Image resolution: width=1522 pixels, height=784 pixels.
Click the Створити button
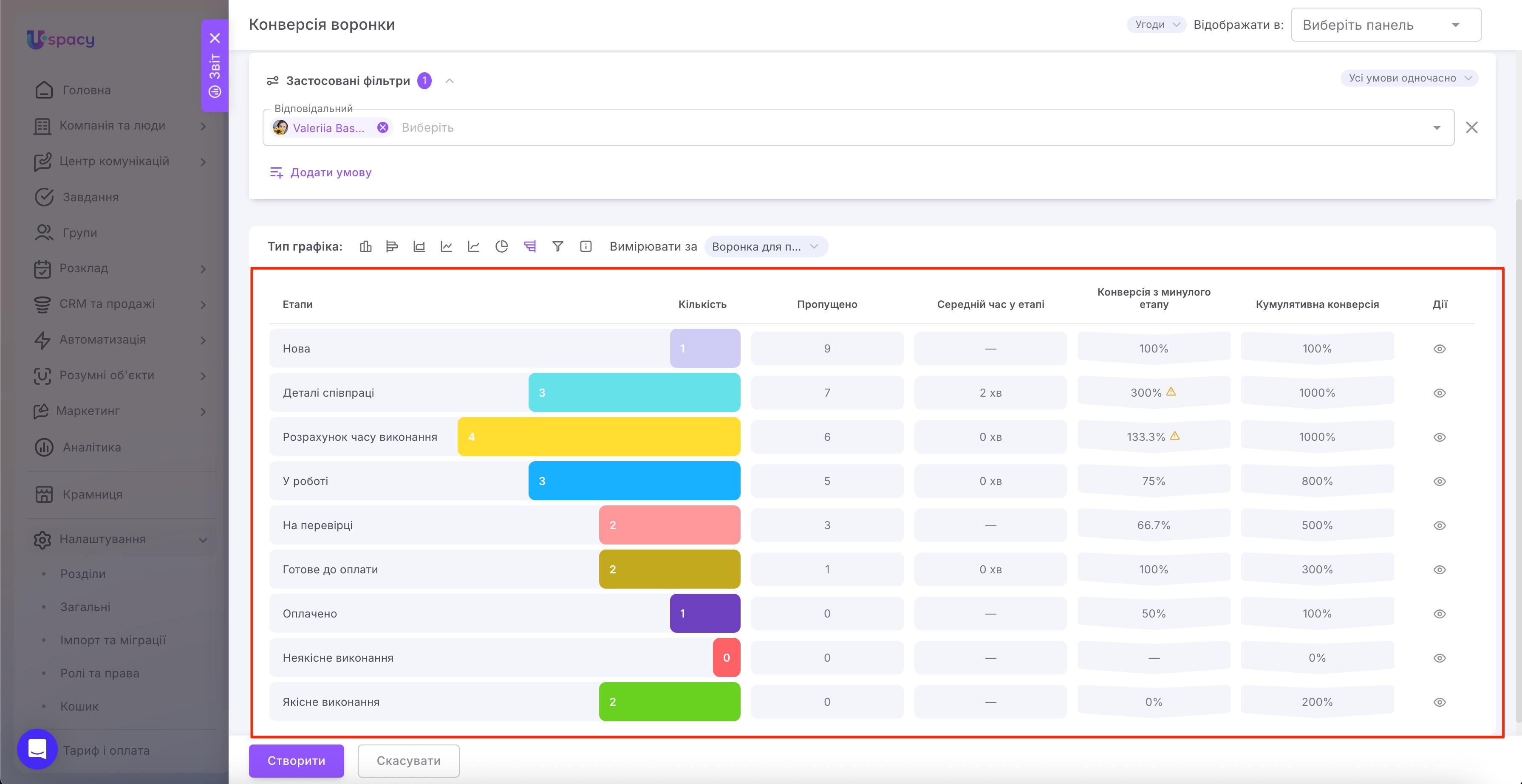point(296,760)
